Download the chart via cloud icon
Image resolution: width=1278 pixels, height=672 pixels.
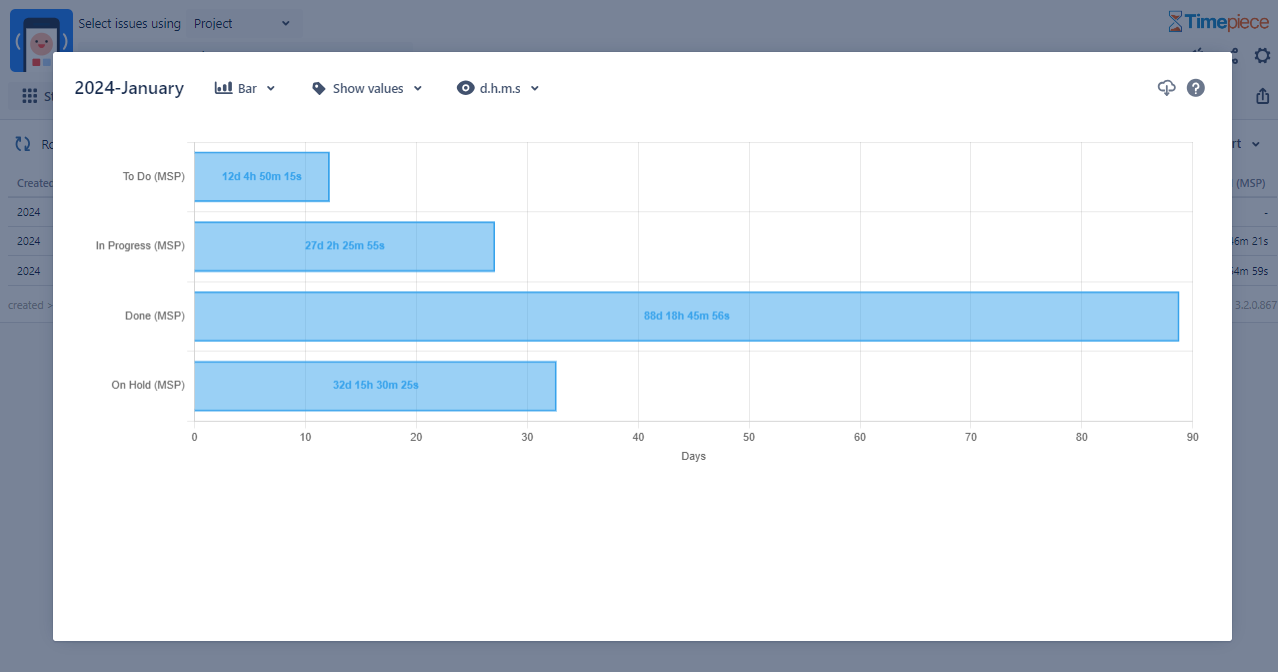(1166, 88)
